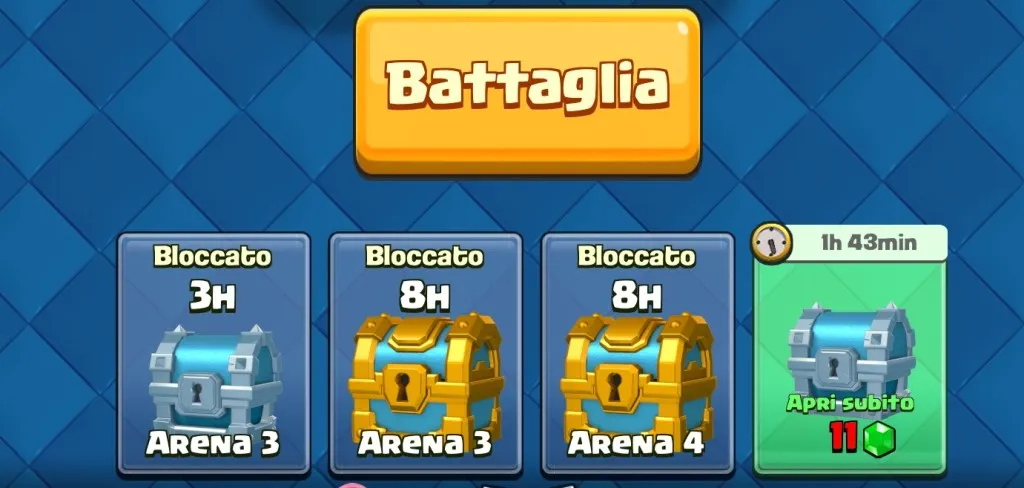Click the Arena 4 label under golden chest

(x=637, y=443)
